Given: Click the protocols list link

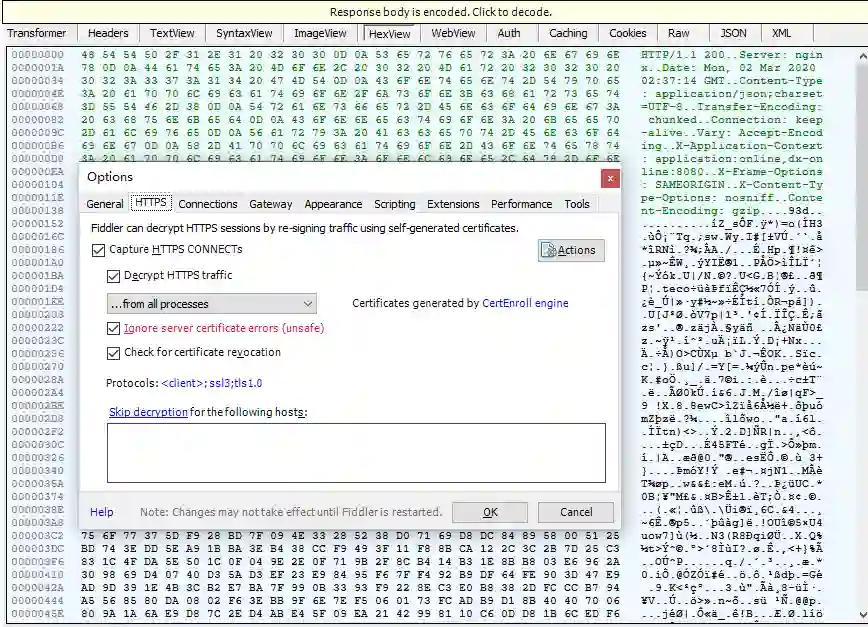Looking at the screenshot, I should coord(211,382).
